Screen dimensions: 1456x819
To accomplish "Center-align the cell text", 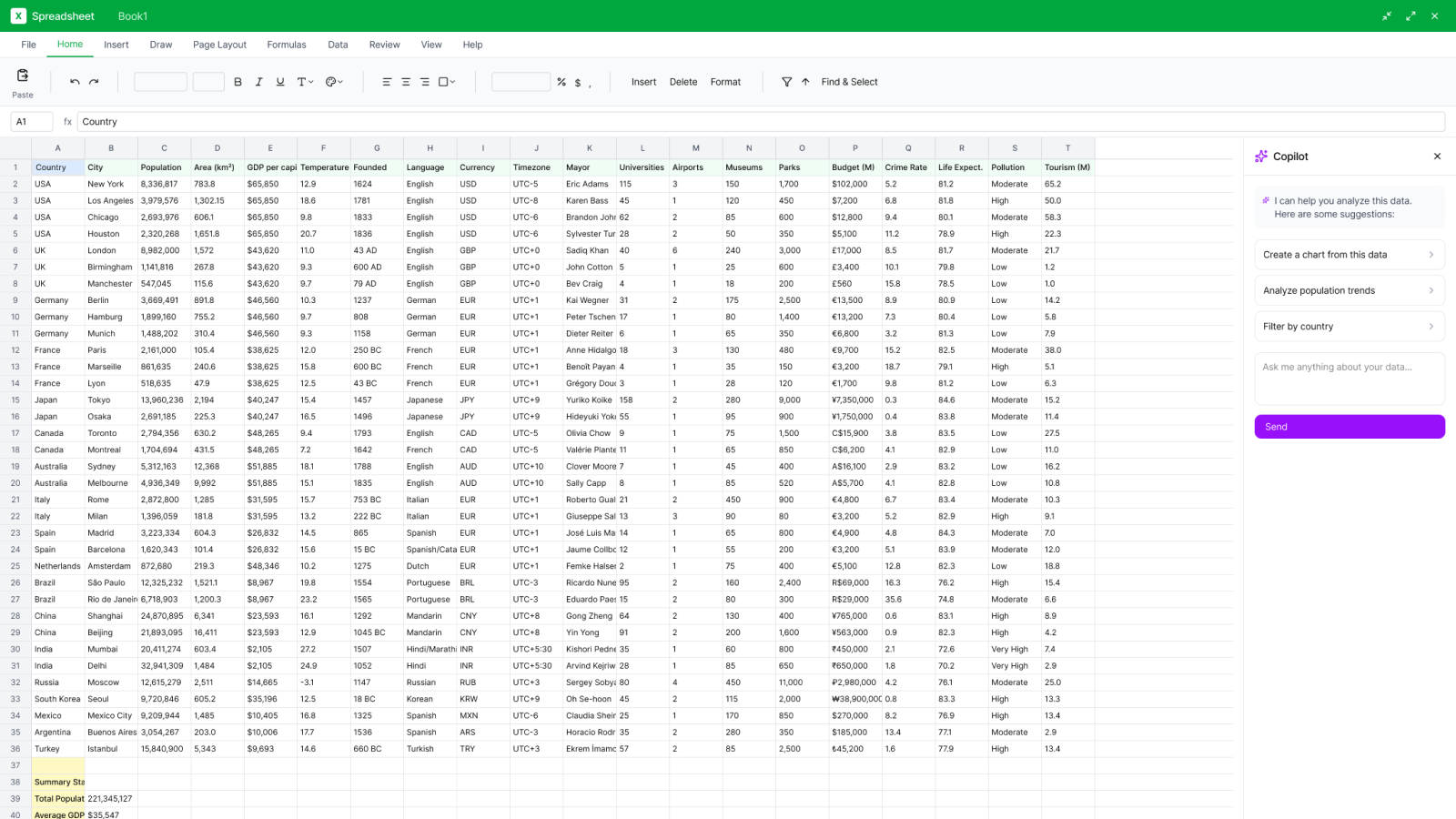I will 406,82.
